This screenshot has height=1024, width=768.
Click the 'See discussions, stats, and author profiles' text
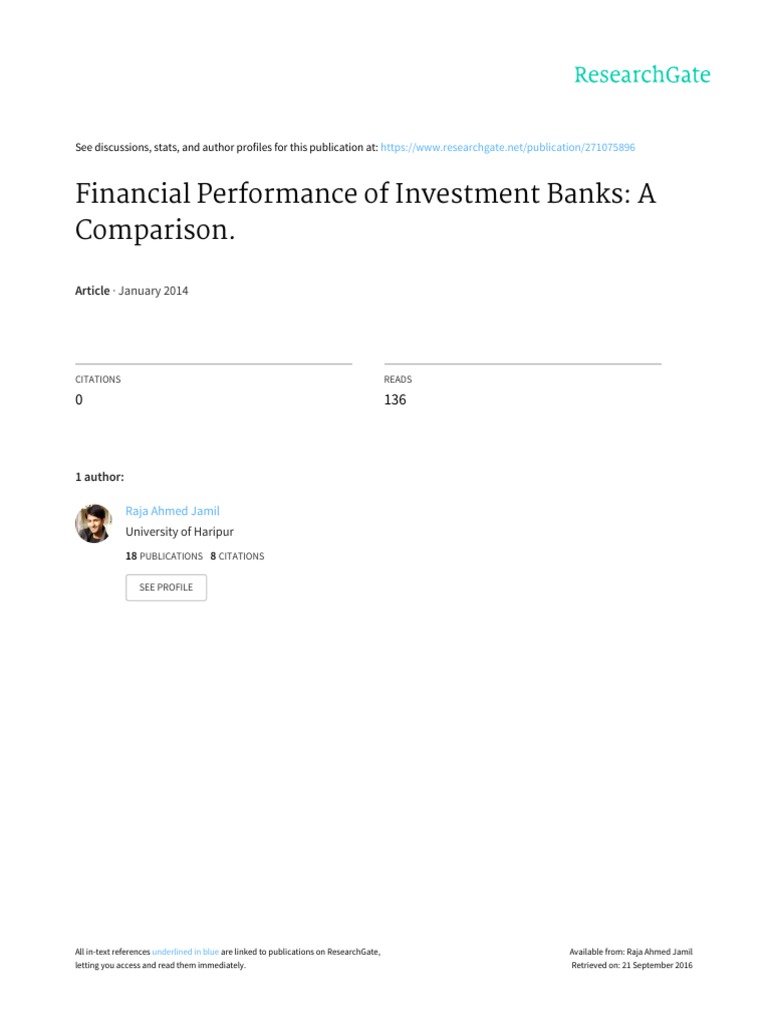point(226,148)
